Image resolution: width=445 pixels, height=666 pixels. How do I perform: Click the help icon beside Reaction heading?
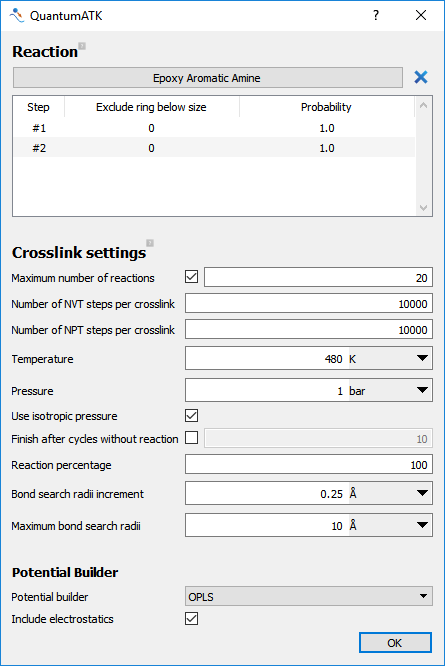tap(82, 46)
